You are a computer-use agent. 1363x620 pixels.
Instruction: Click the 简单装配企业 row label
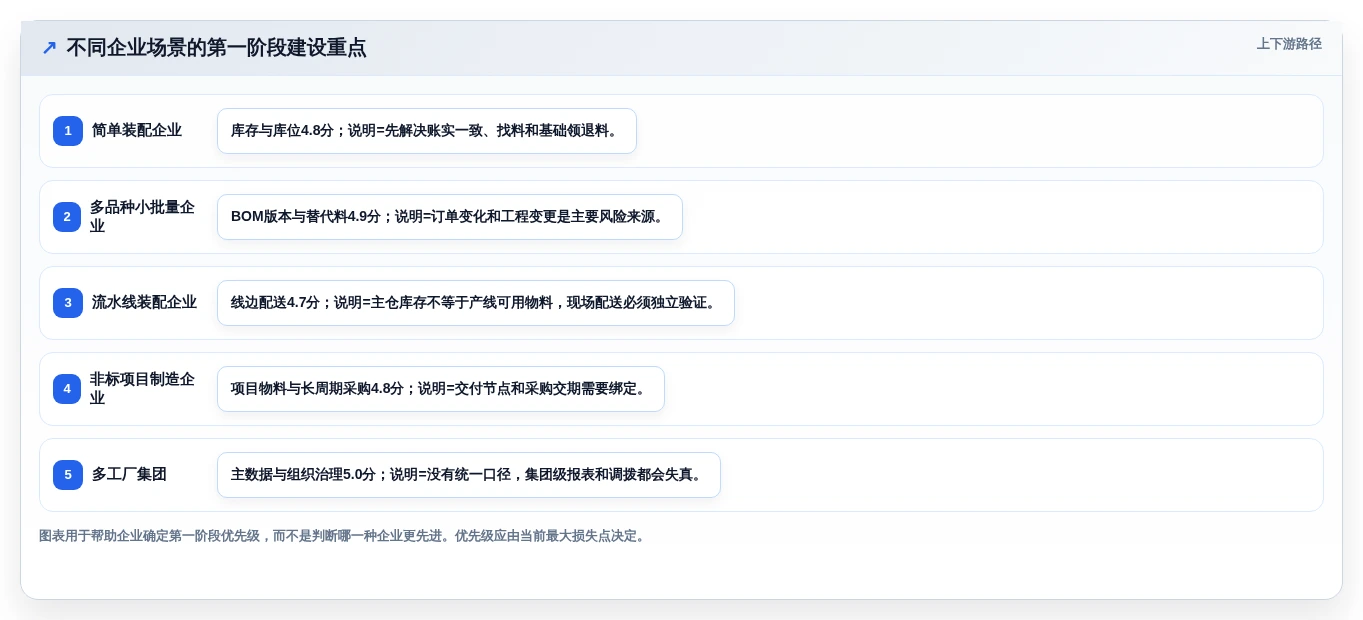137,131
